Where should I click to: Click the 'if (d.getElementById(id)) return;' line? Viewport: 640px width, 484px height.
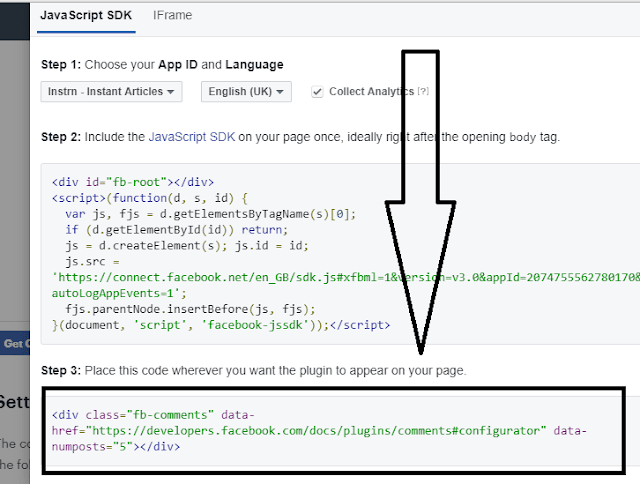[177, 230]
